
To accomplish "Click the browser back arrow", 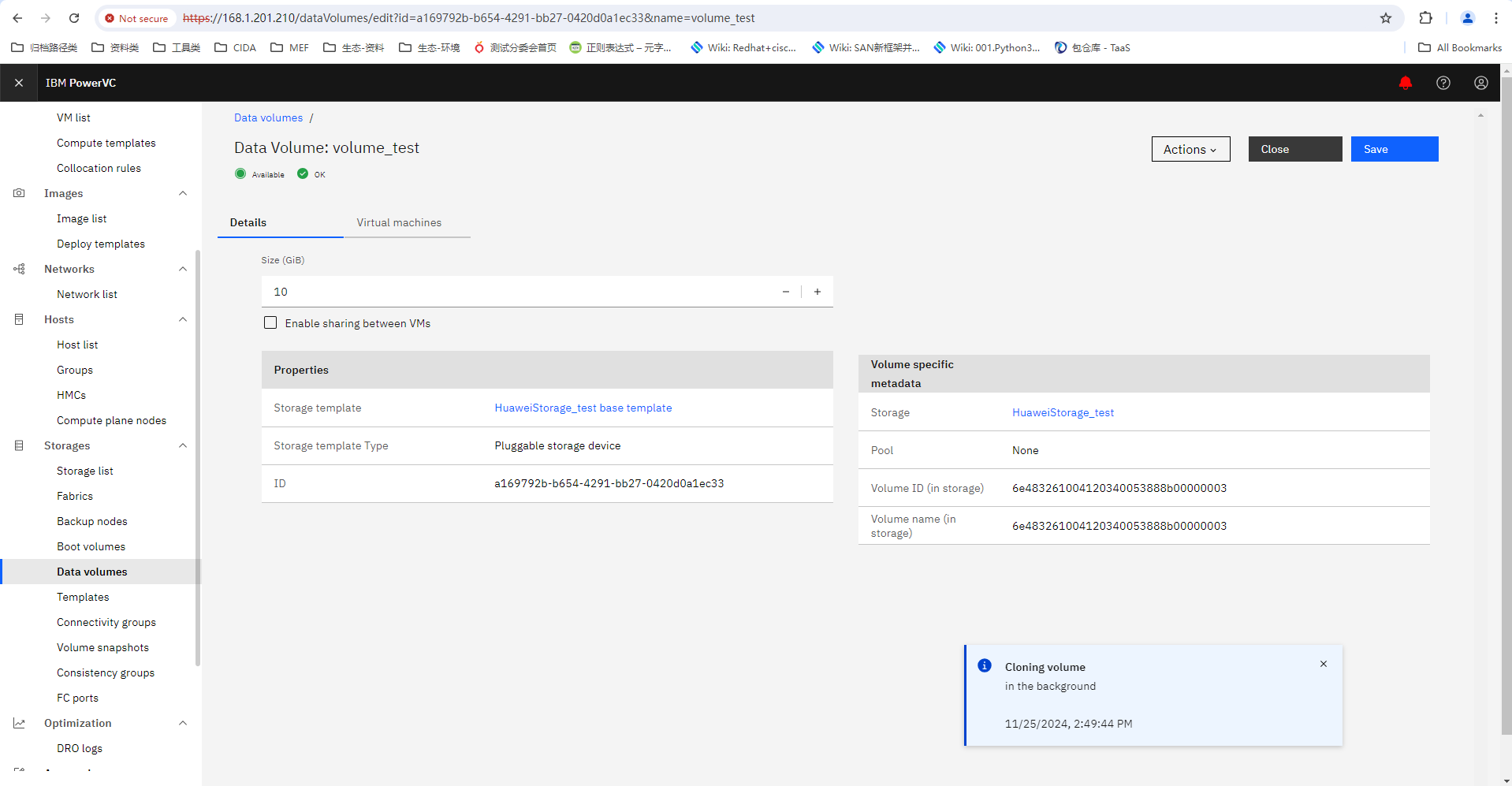I will (17, 18).
